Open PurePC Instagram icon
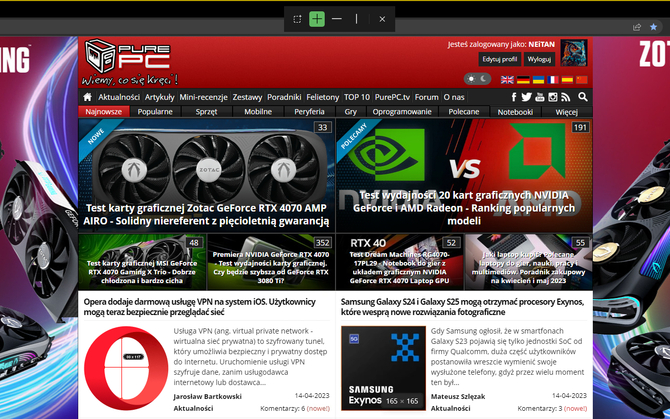Screen dimensions: 670x419 coord(552,97)
